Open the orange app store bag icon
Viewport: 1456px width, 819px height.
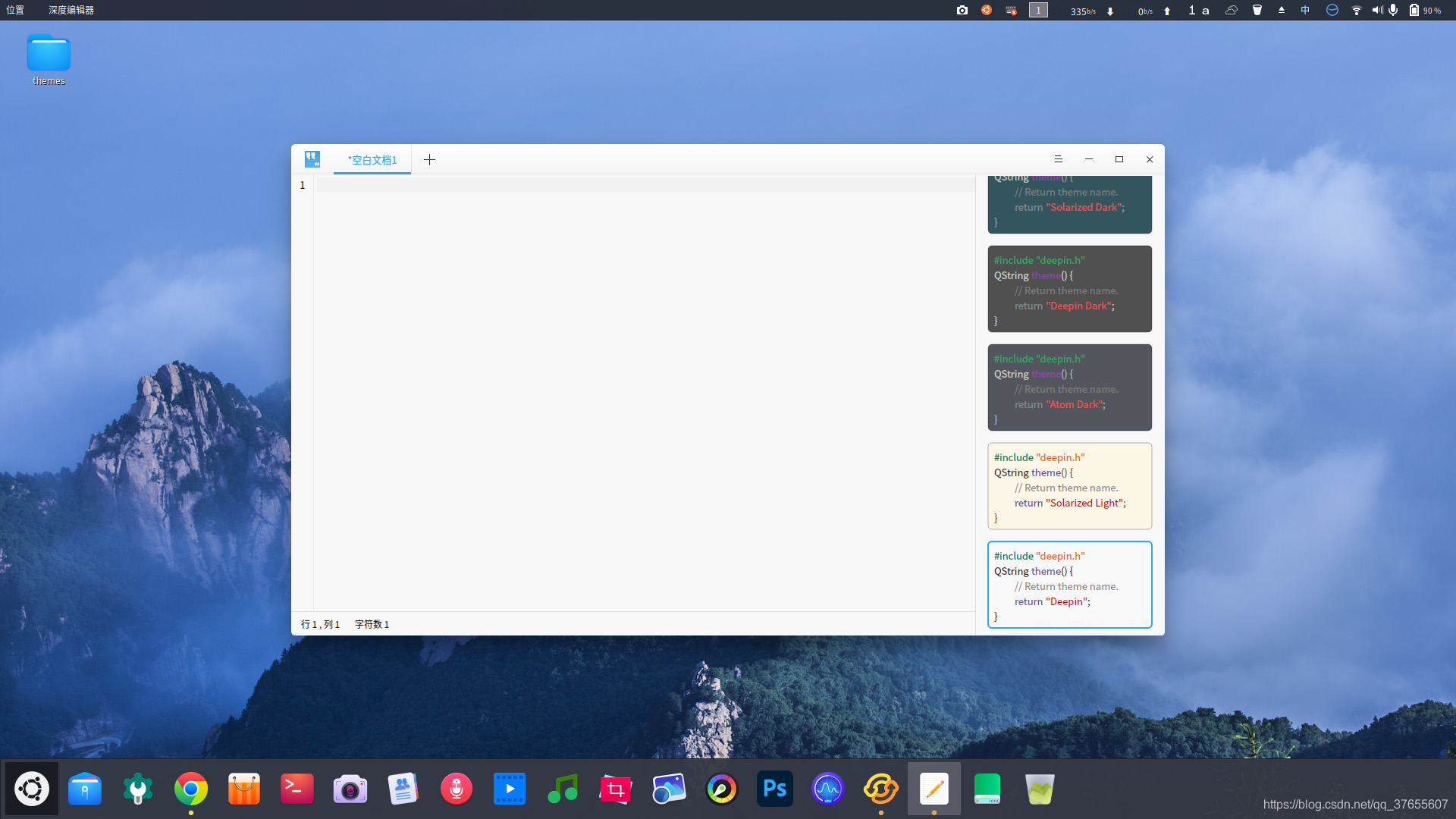[x=244, y=789]
